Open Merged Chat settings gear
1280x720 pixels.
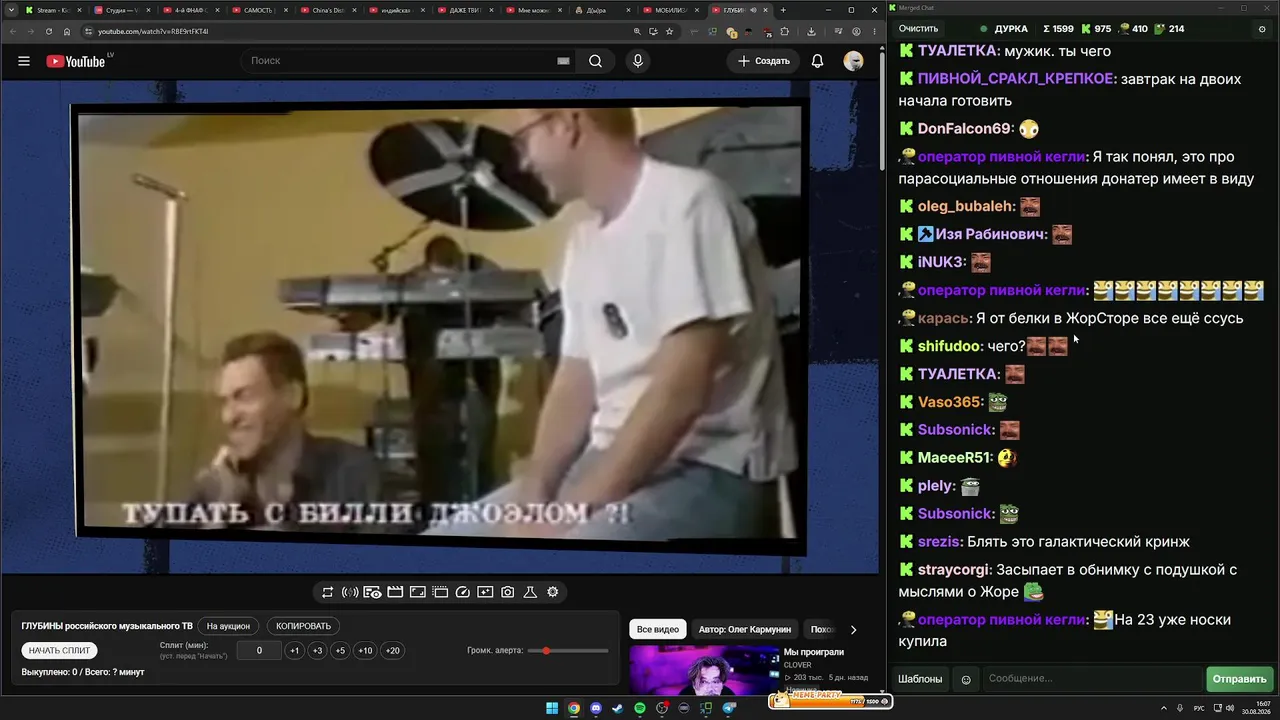tap(1262, 29)
